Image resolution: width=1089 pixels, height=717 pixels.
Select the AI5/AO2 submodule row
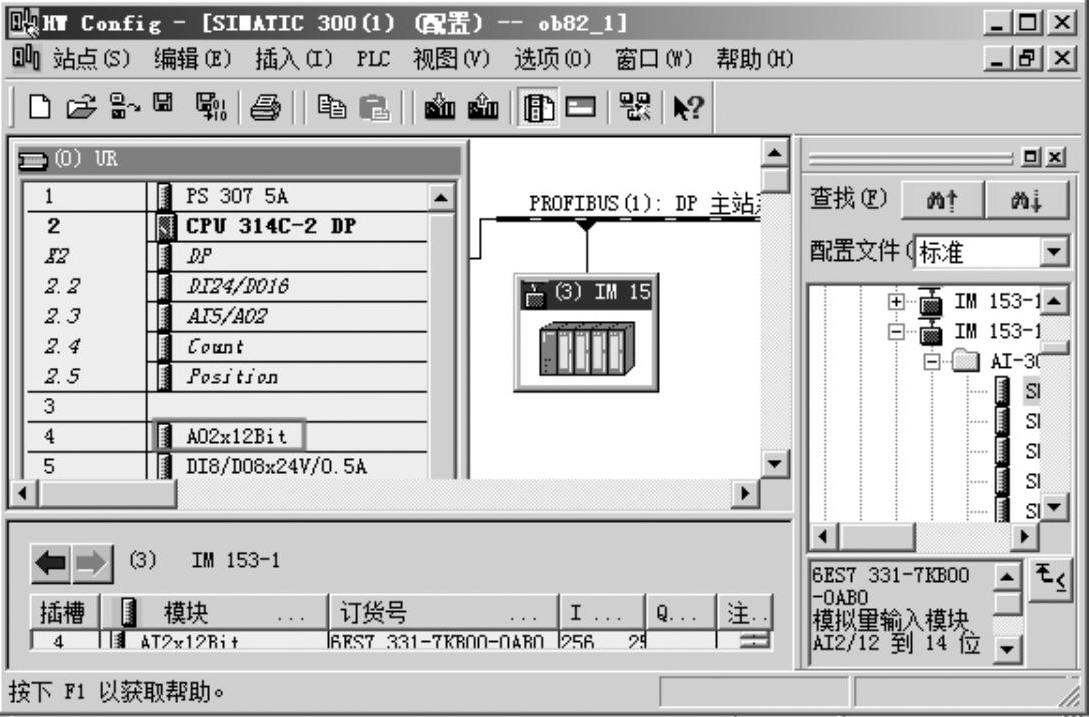[226, 317]
